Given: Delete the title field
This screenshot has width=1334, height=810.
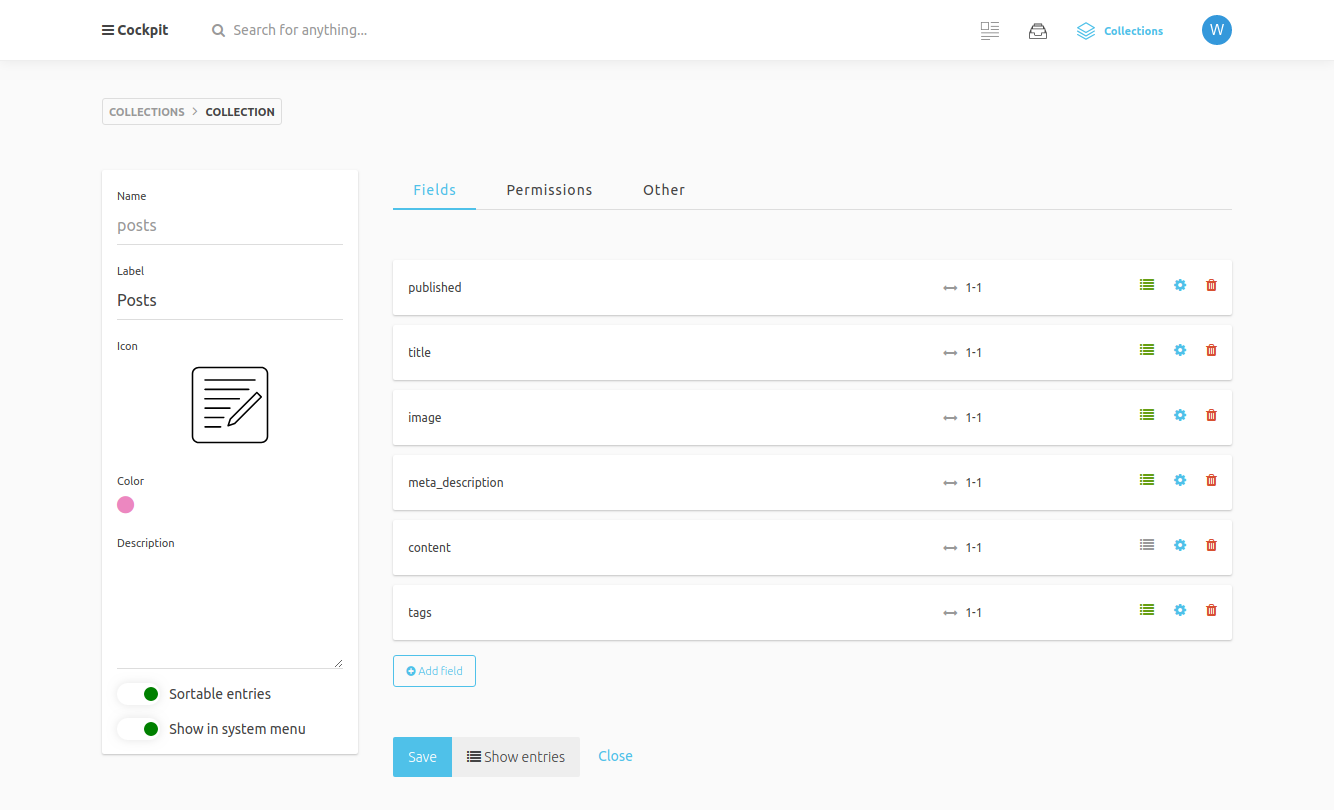Looking at the screenshot, I should [x=1211, y=350].
